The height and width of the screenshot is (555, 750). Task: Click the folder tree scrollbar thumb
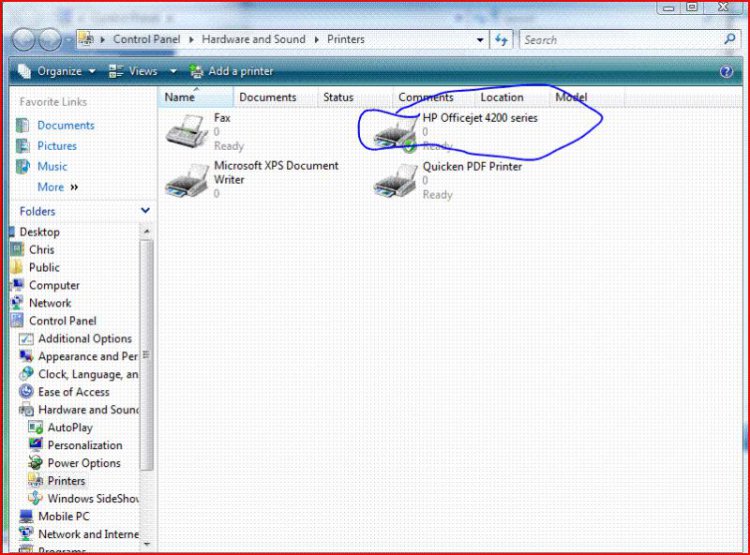pos(147,355)
